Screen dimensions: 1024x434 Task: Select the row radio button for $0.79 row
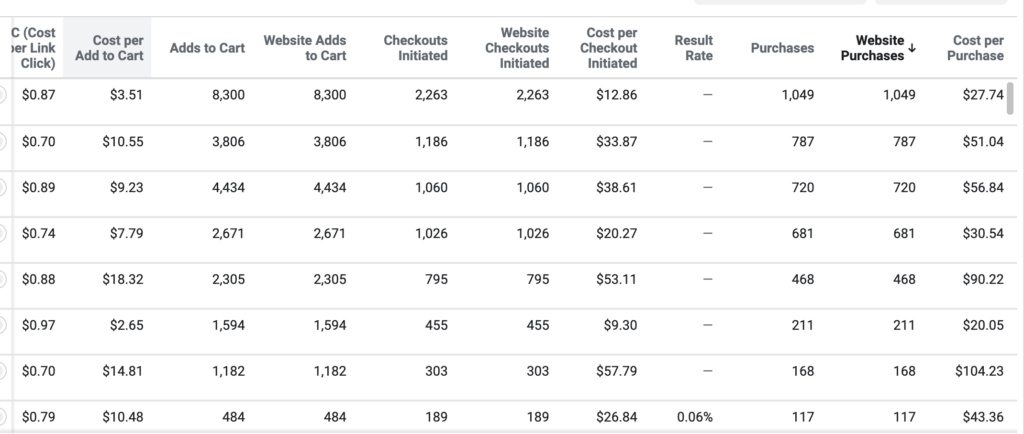2,416
